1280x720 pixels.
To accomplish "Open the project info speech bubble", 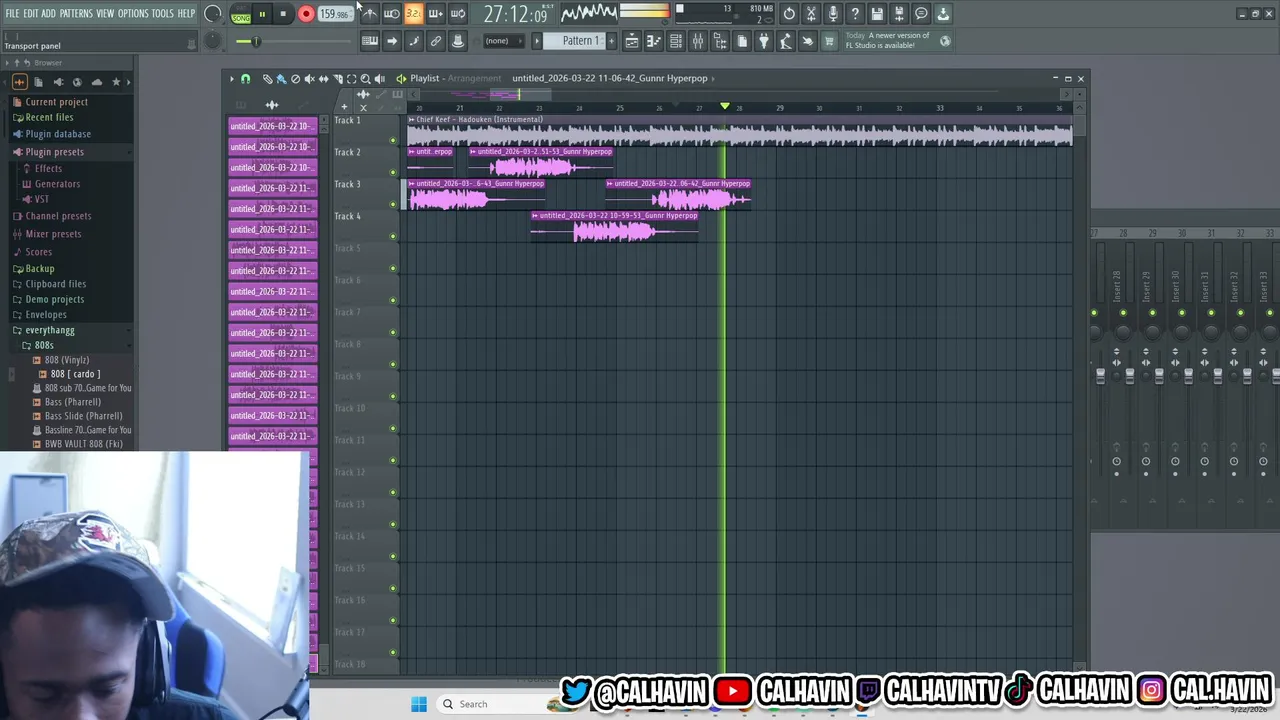I will pos(921,14).
